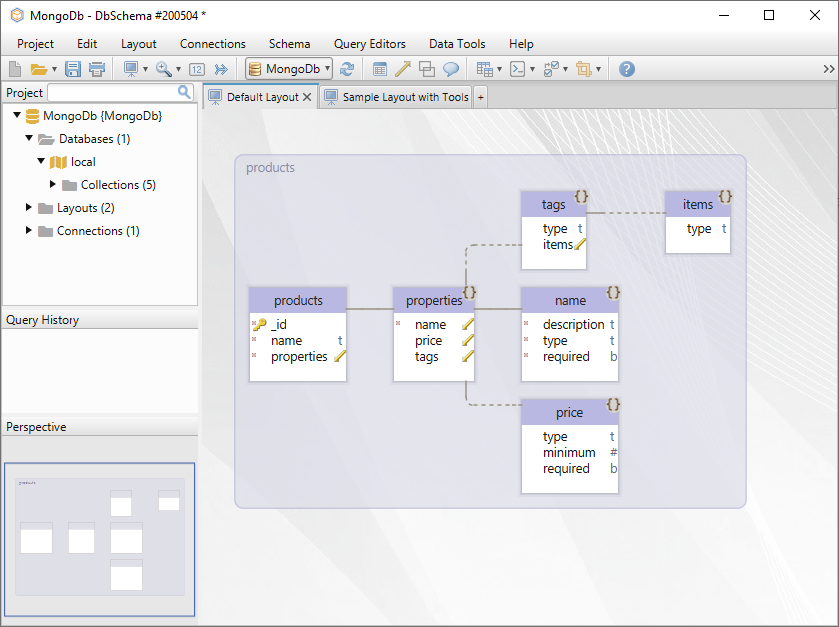Open the SQL query console icon
The height and width of the screenshot is (627, 839).
pos(518,68)
